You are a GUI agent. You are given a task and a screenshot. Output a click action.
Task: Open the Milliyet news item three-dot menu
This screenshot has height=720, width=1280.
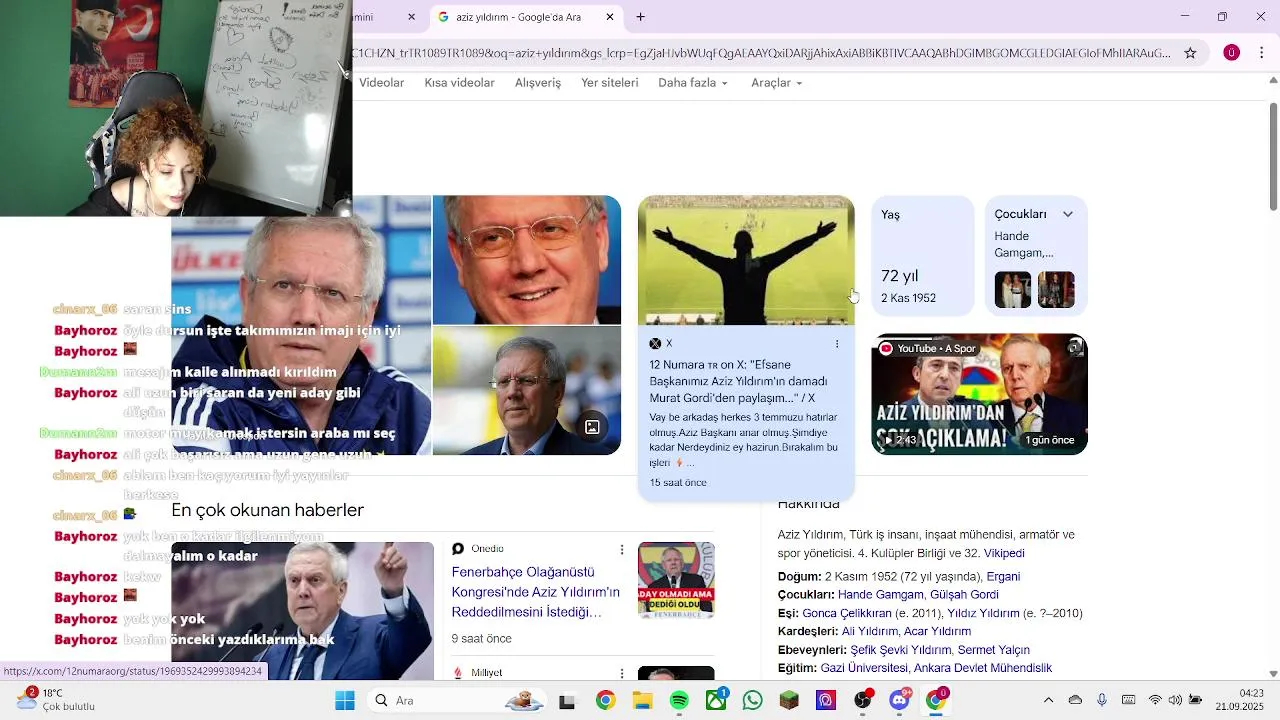coord(622,674)
